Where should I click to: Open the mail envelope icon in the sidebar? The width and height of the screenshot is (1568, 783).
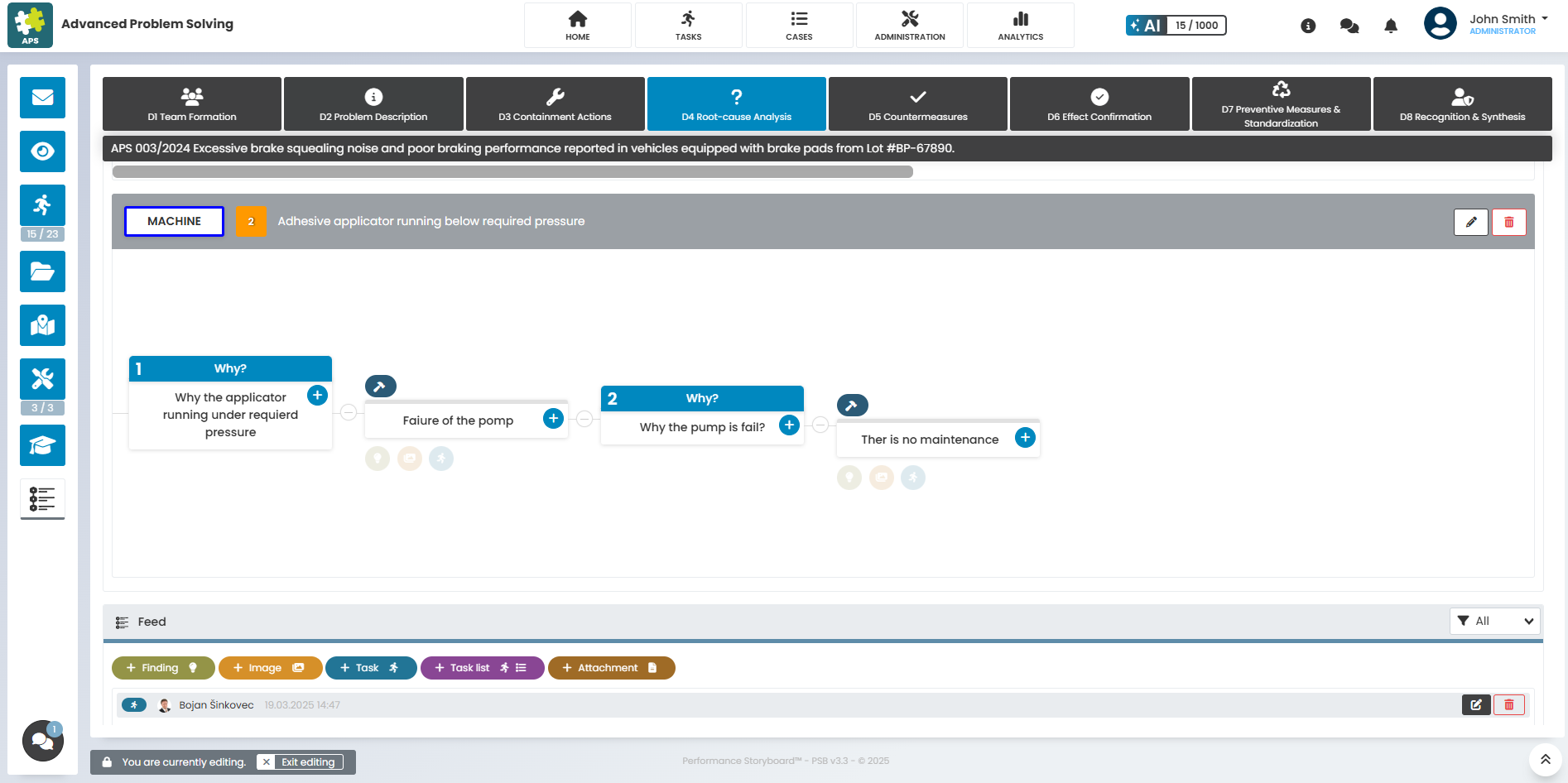42,98
